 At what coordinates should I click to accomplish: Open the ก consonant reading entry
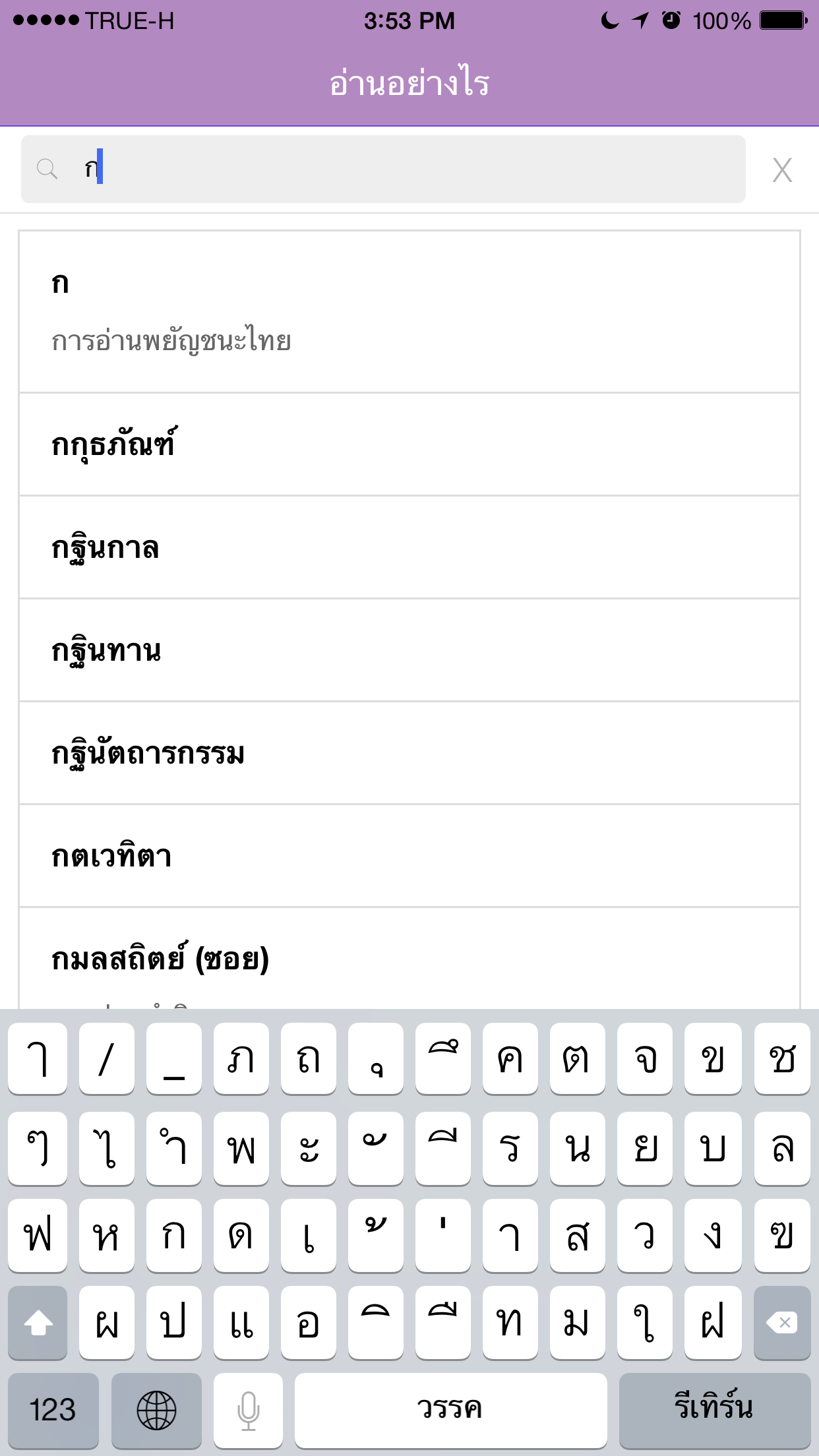tap(409, 312)
